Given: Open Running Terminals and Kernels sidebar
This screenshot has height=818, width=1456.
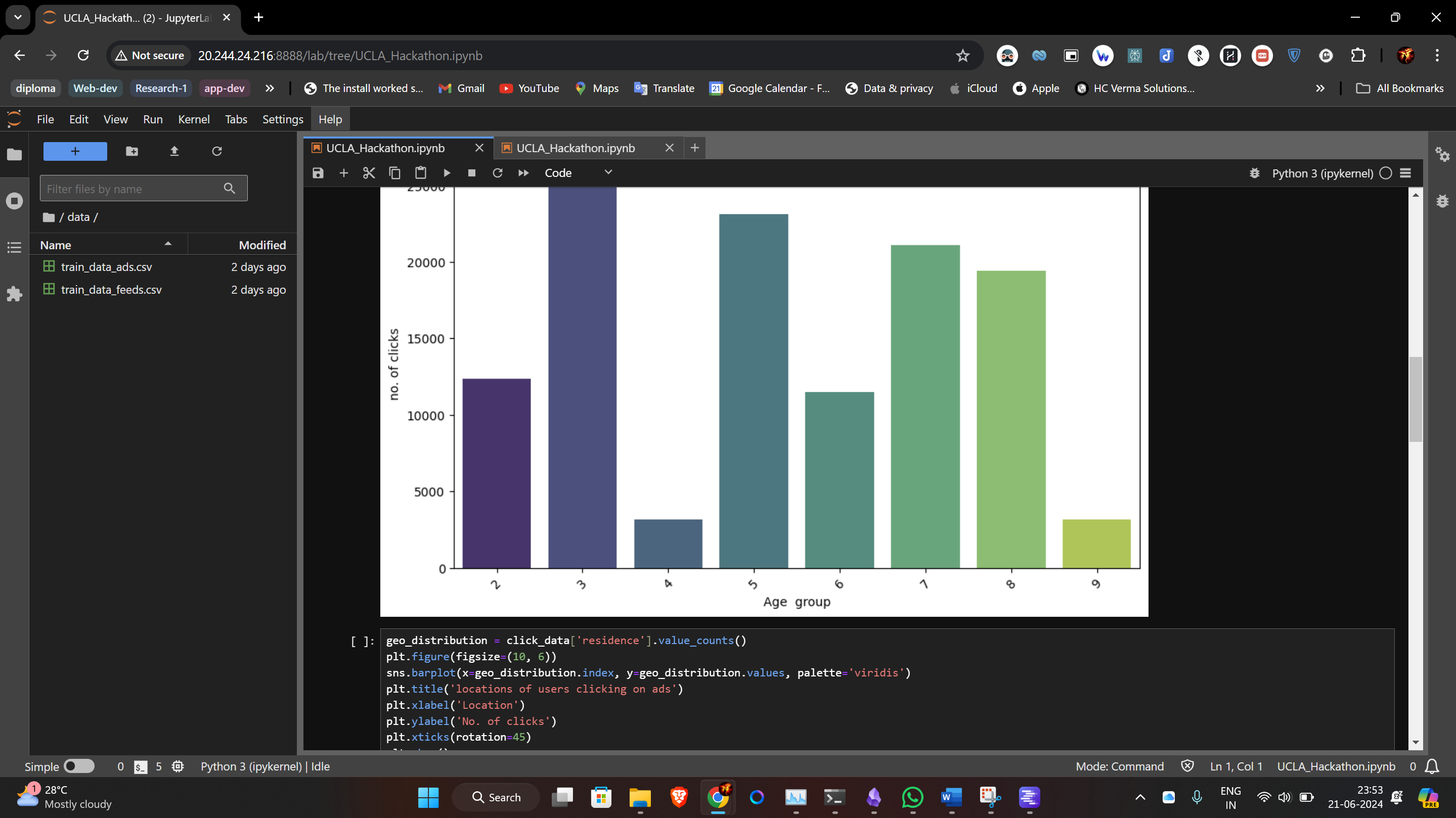Looking at the screenshot, I should (x=14, y=201).
